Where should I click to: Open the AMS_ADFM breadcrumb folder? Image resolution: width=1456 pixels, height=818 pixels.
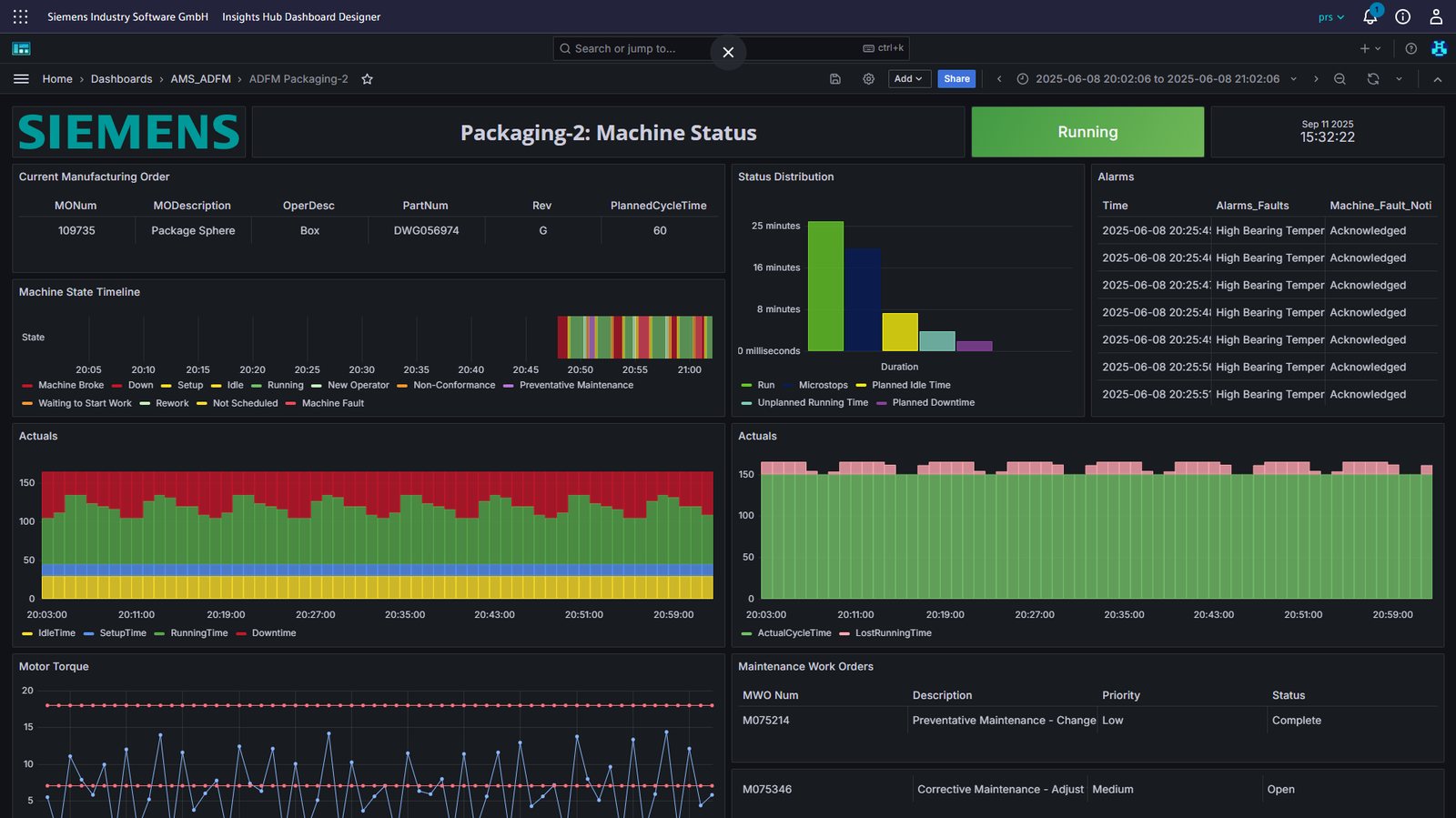pyautogui.click(x=200, y=79)
